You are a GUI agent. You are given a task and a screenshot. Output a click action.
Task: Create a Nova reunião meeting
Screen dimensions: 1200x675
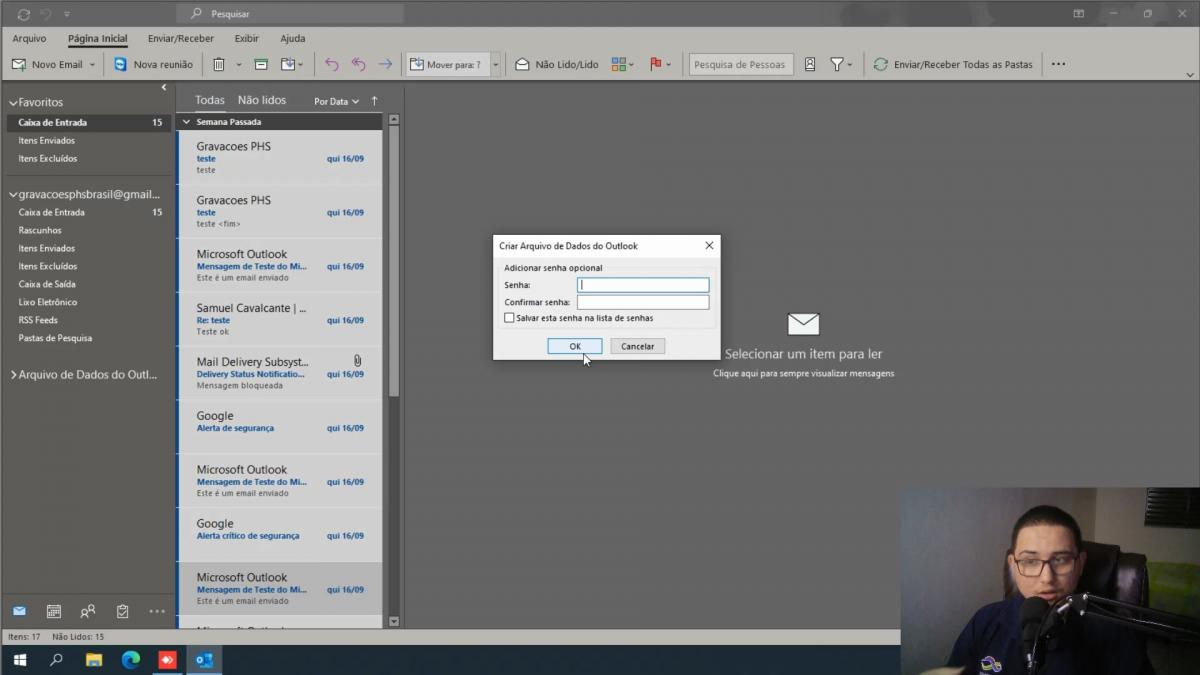point(153,64)
